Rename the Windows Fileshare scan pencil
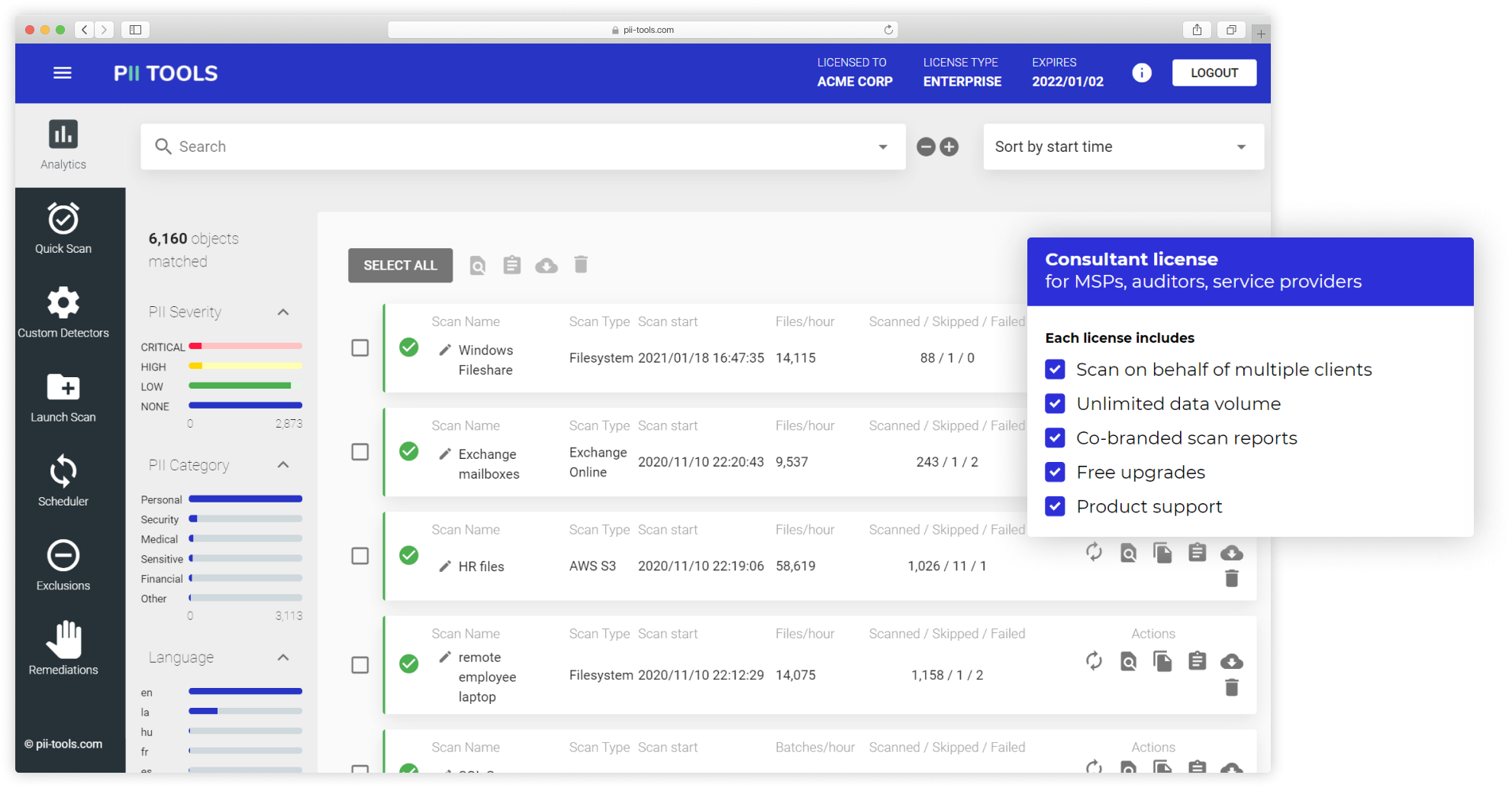This screenshot has height=788, width=1512. coord(445,350)
